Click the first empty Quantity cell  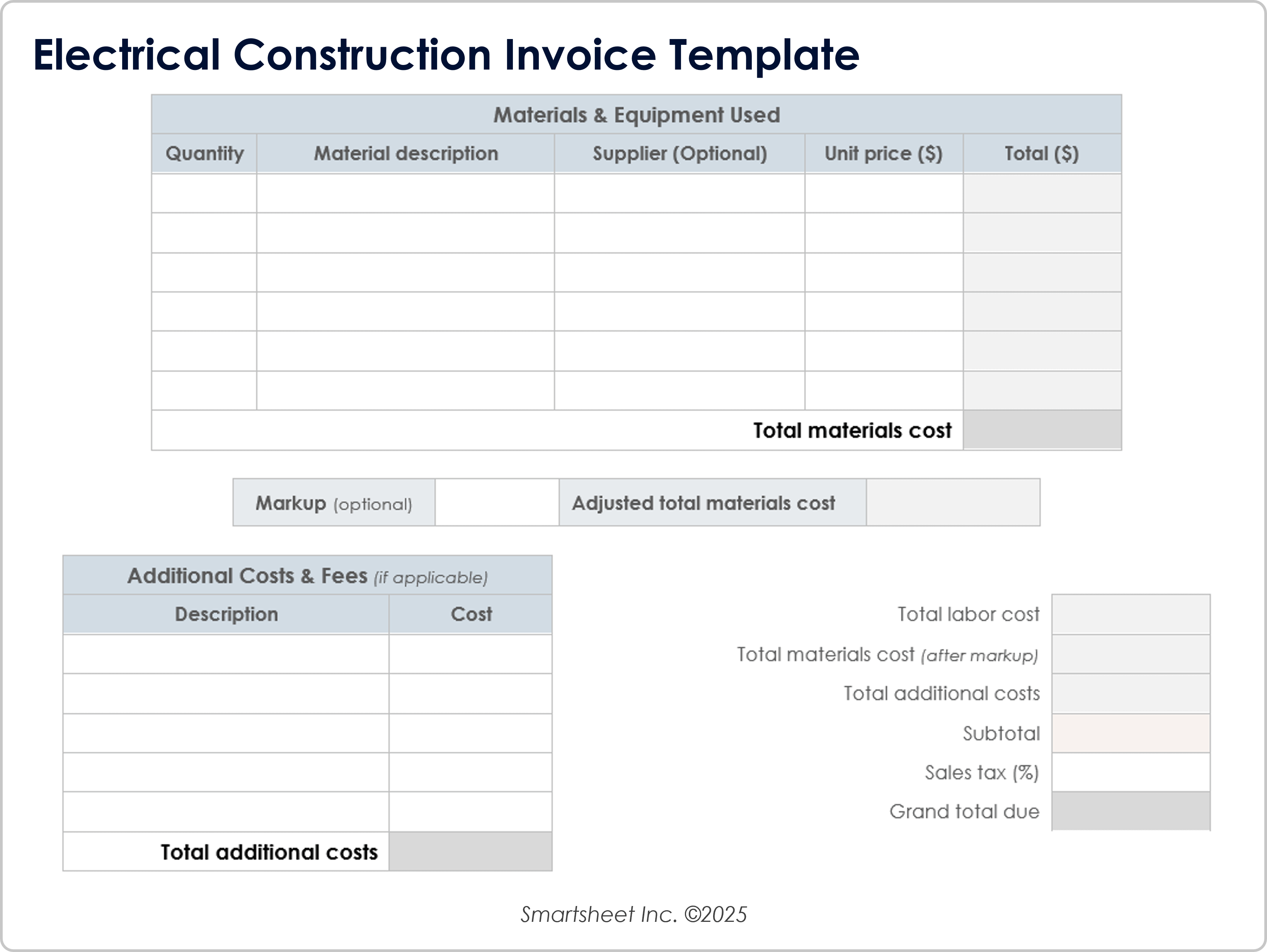pos(204,194)
